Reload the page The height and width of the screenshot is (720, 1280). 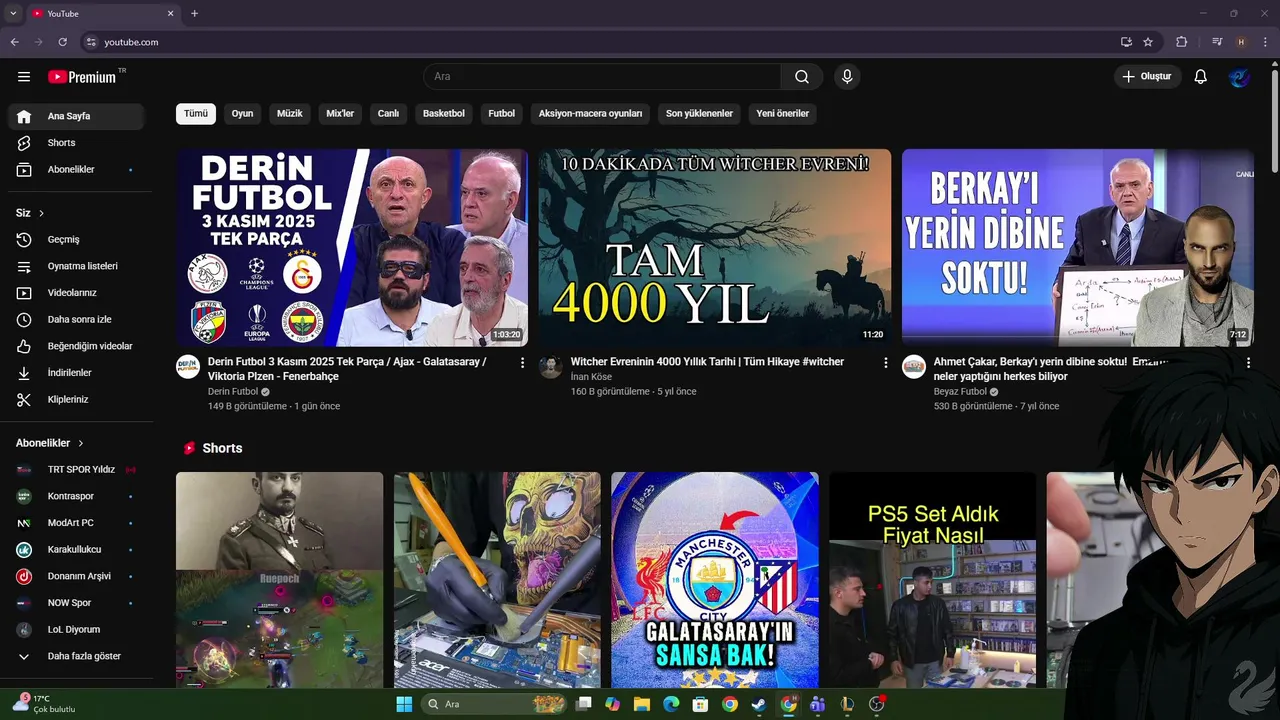[62, 42]
